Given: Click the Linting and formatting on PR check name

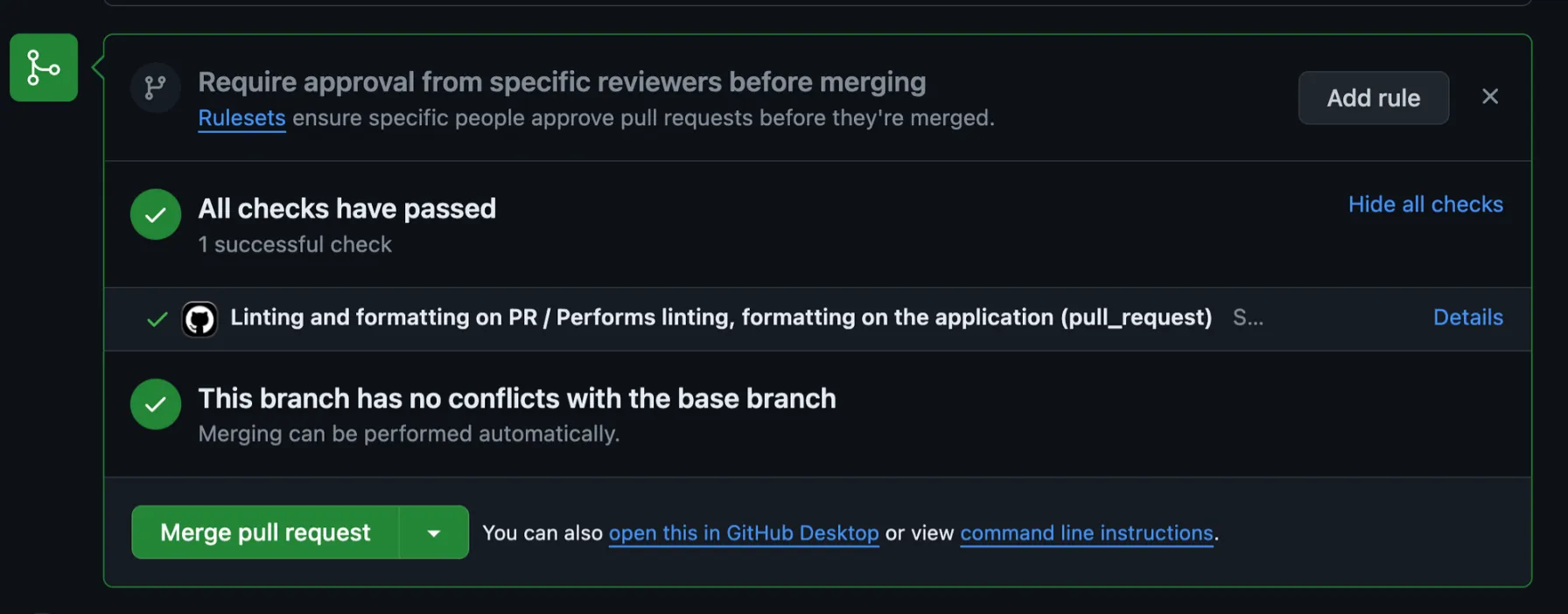Looking at the screenshot, I should [x=720, y=317].
